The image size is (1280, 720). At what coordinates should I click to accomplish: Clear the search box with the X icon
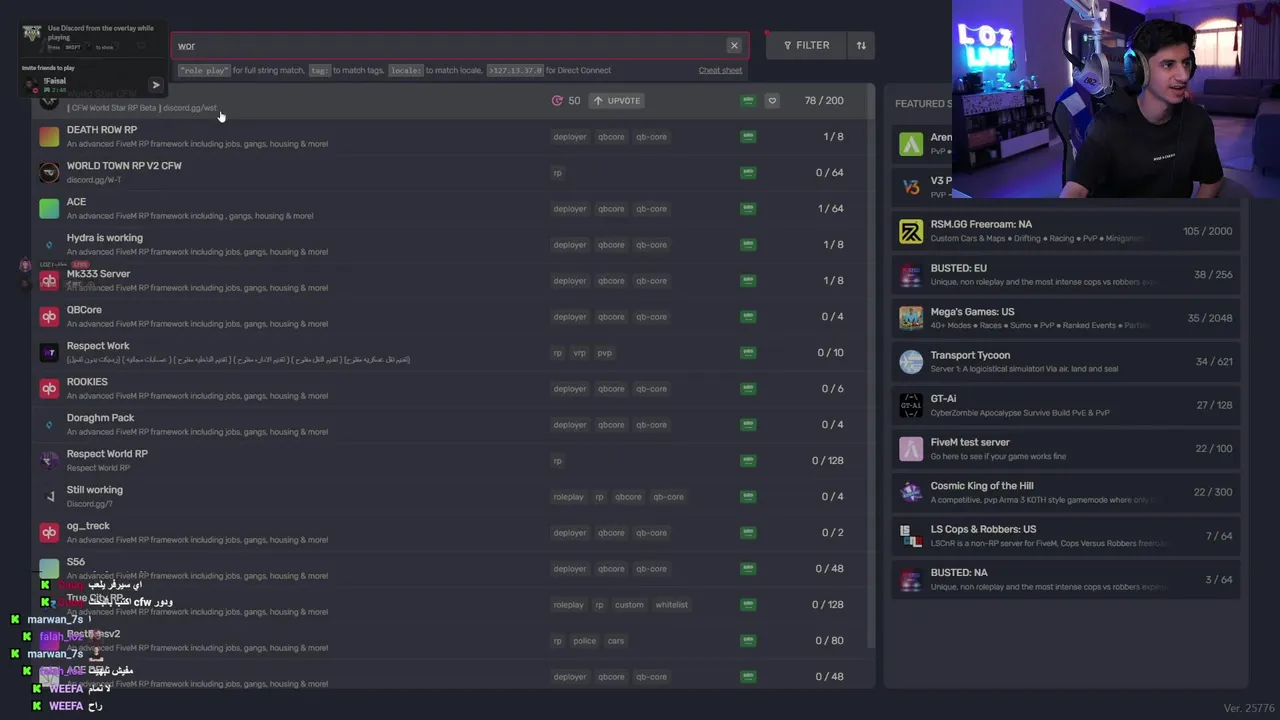(734, 45)
